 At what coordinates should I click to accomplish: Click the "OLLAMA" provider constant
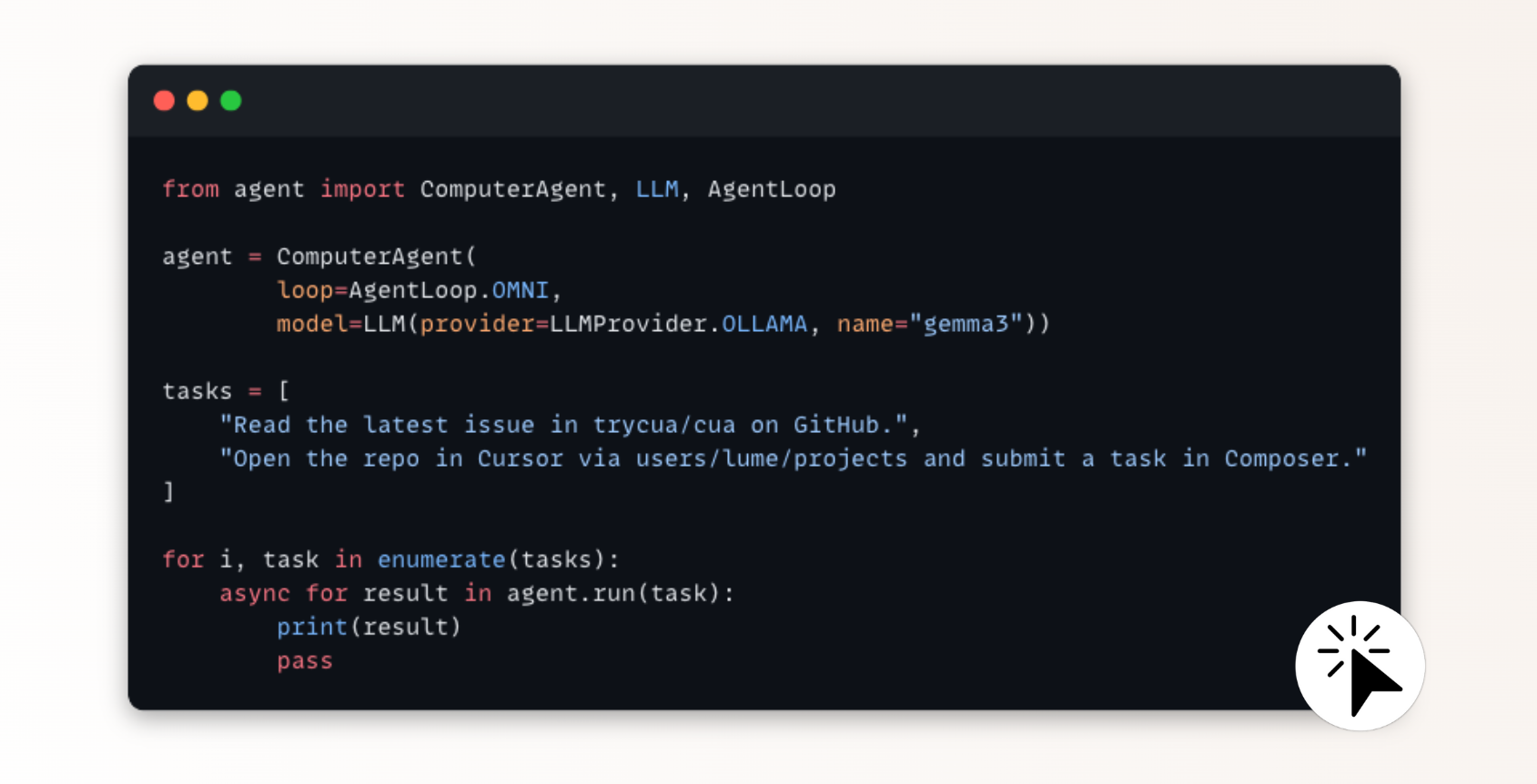tap(763, 324)
